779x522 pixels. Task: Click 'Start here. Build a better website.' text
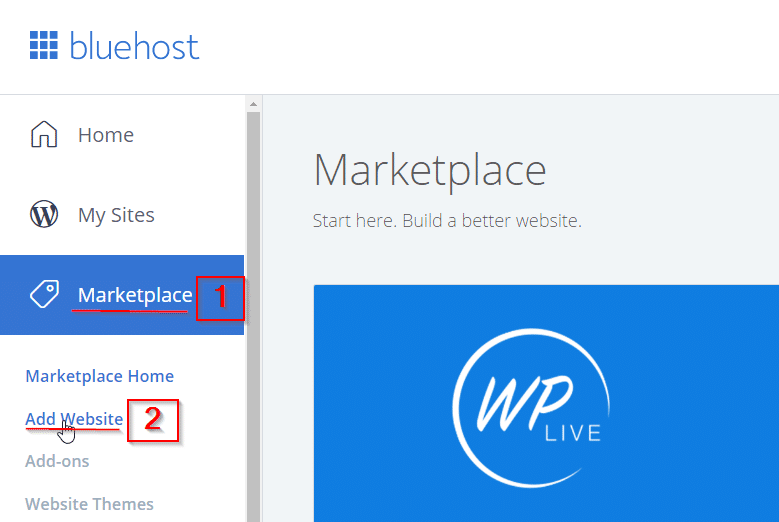coord(447,221)
